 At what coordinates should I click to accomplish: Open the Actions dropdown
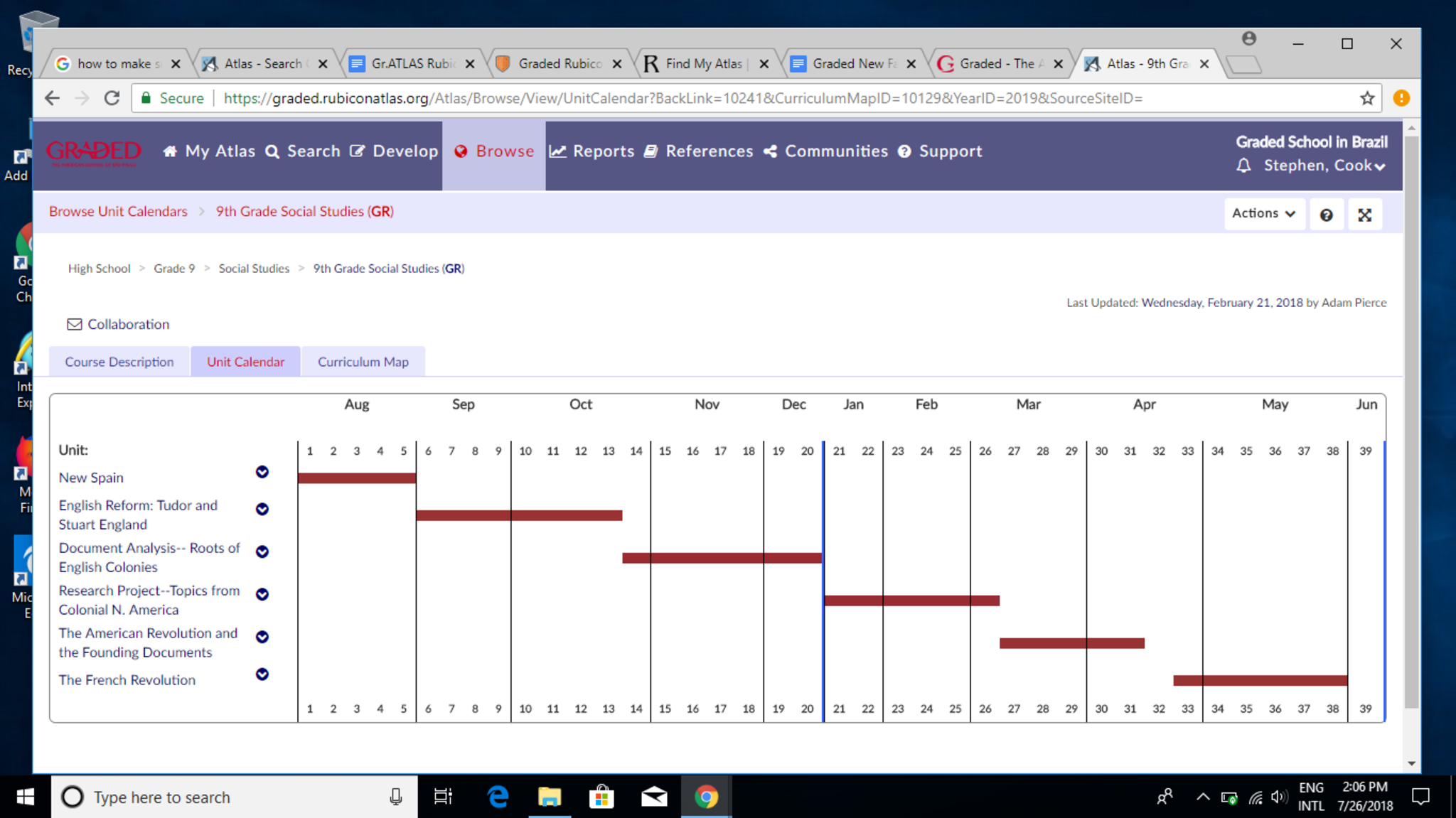pyautogui.click(x=1263, y=213)
